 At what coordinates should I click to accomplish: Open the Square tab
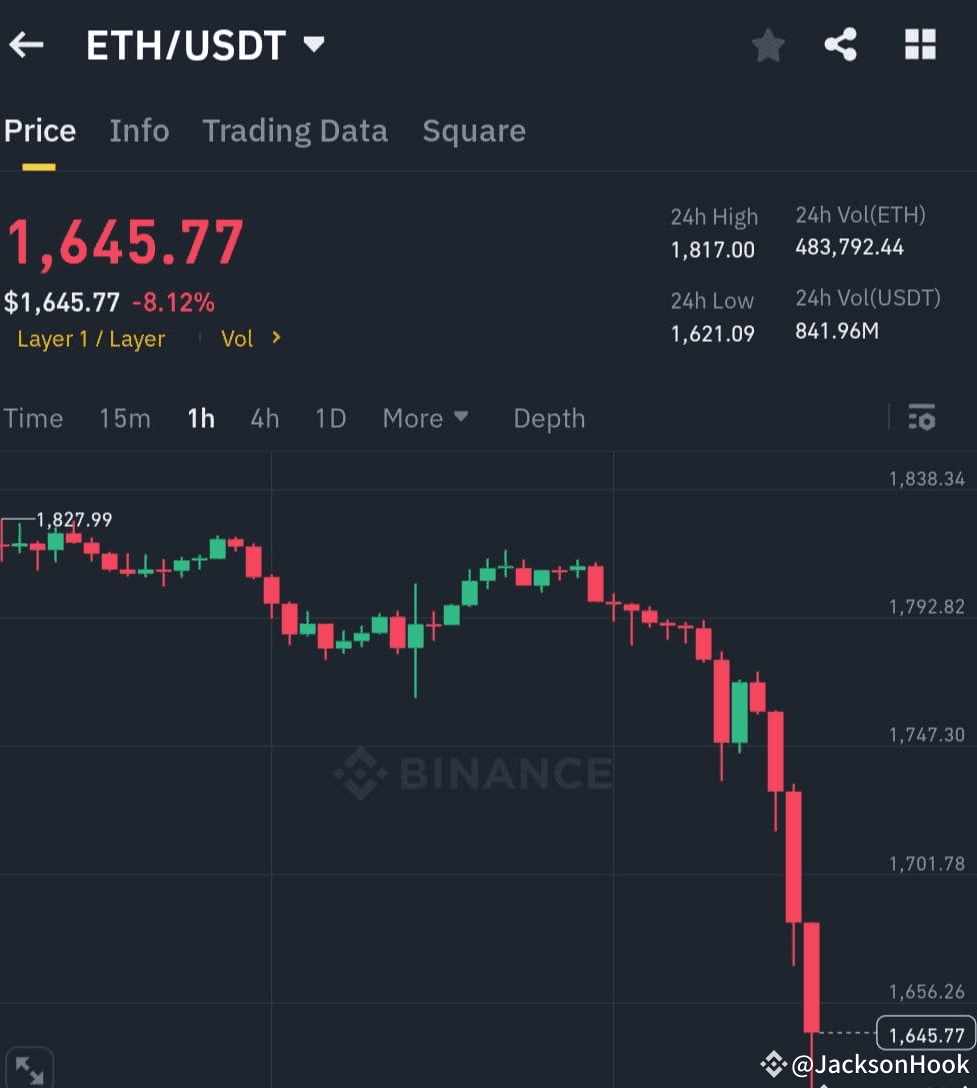tap(474, 131)
